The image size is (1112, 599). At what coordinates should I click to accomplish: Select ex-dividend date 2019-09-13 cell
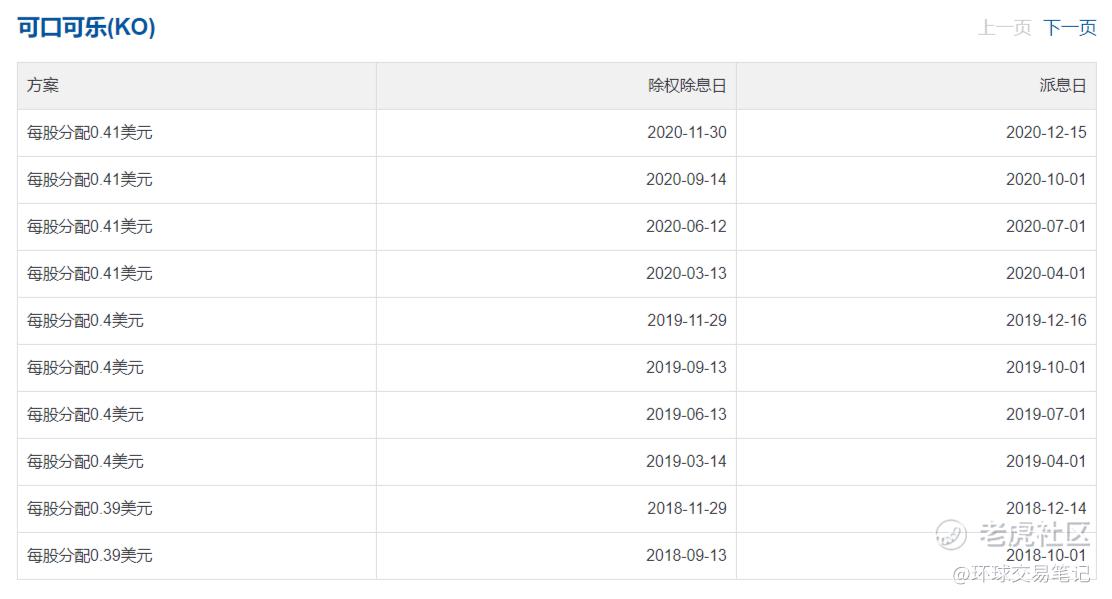click(686, 368)
